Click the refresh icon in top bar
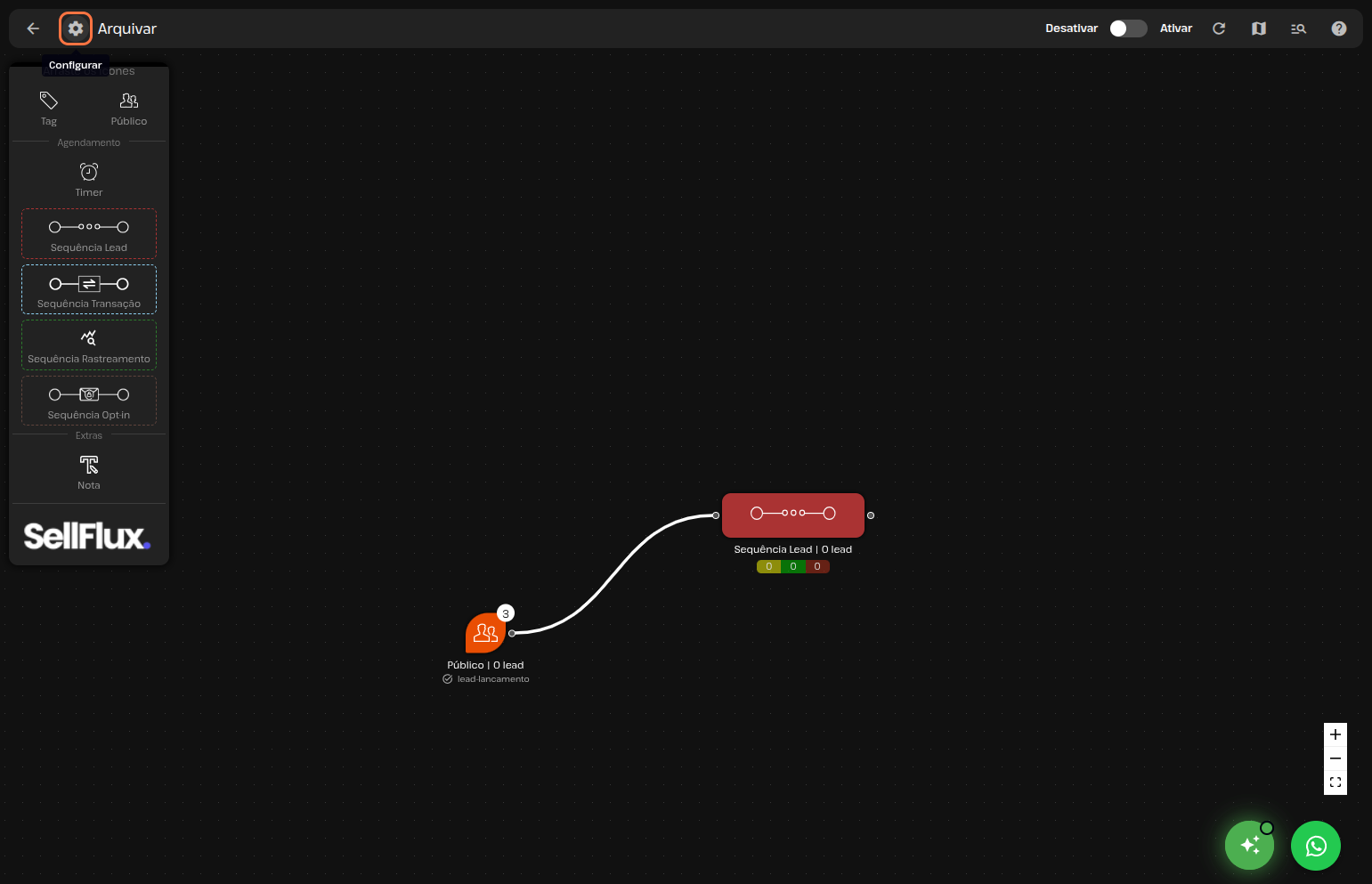Screen dimensions: 1372x884 coord(1219,28)
